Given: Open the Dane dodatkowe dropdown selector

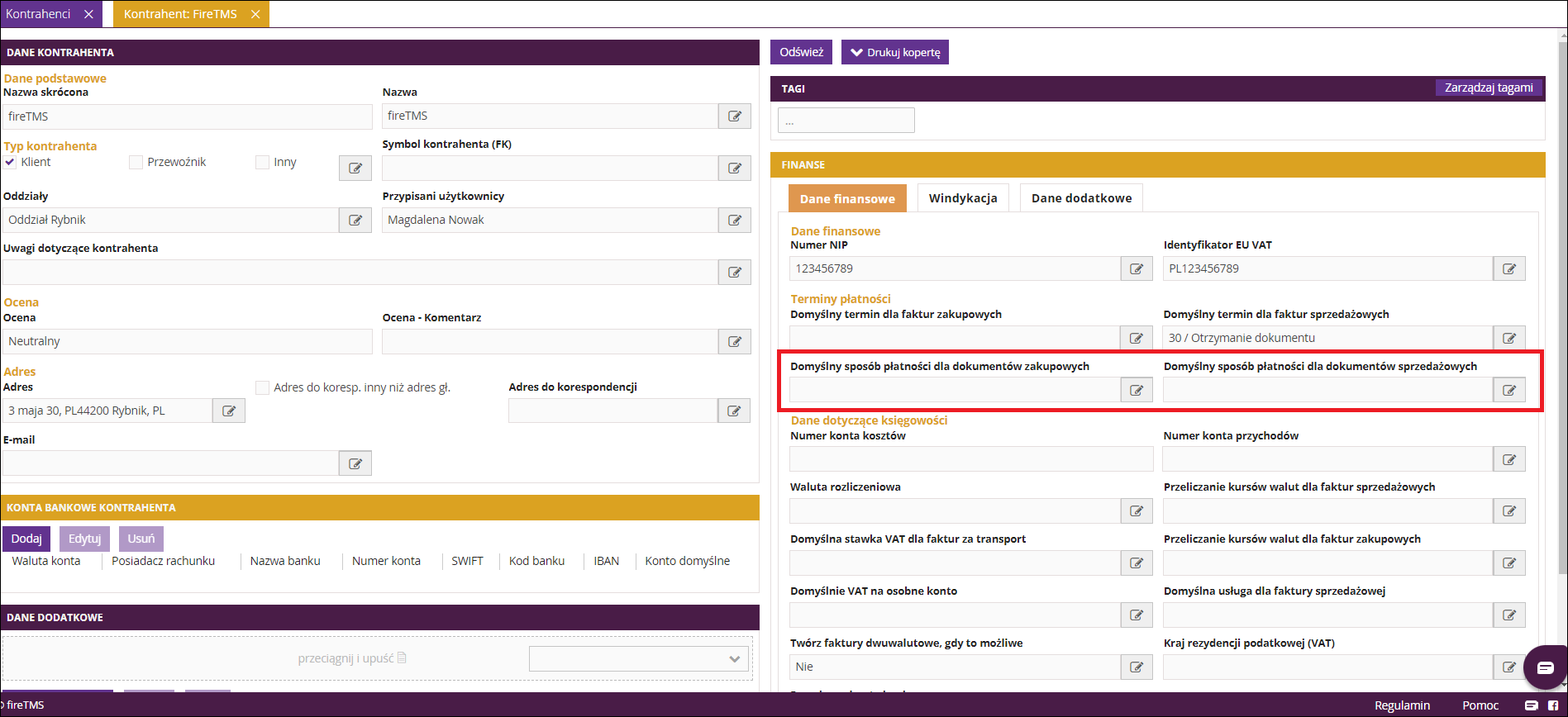Looking at the screenshot, I should pyautogui.click(x=639, y=659).
